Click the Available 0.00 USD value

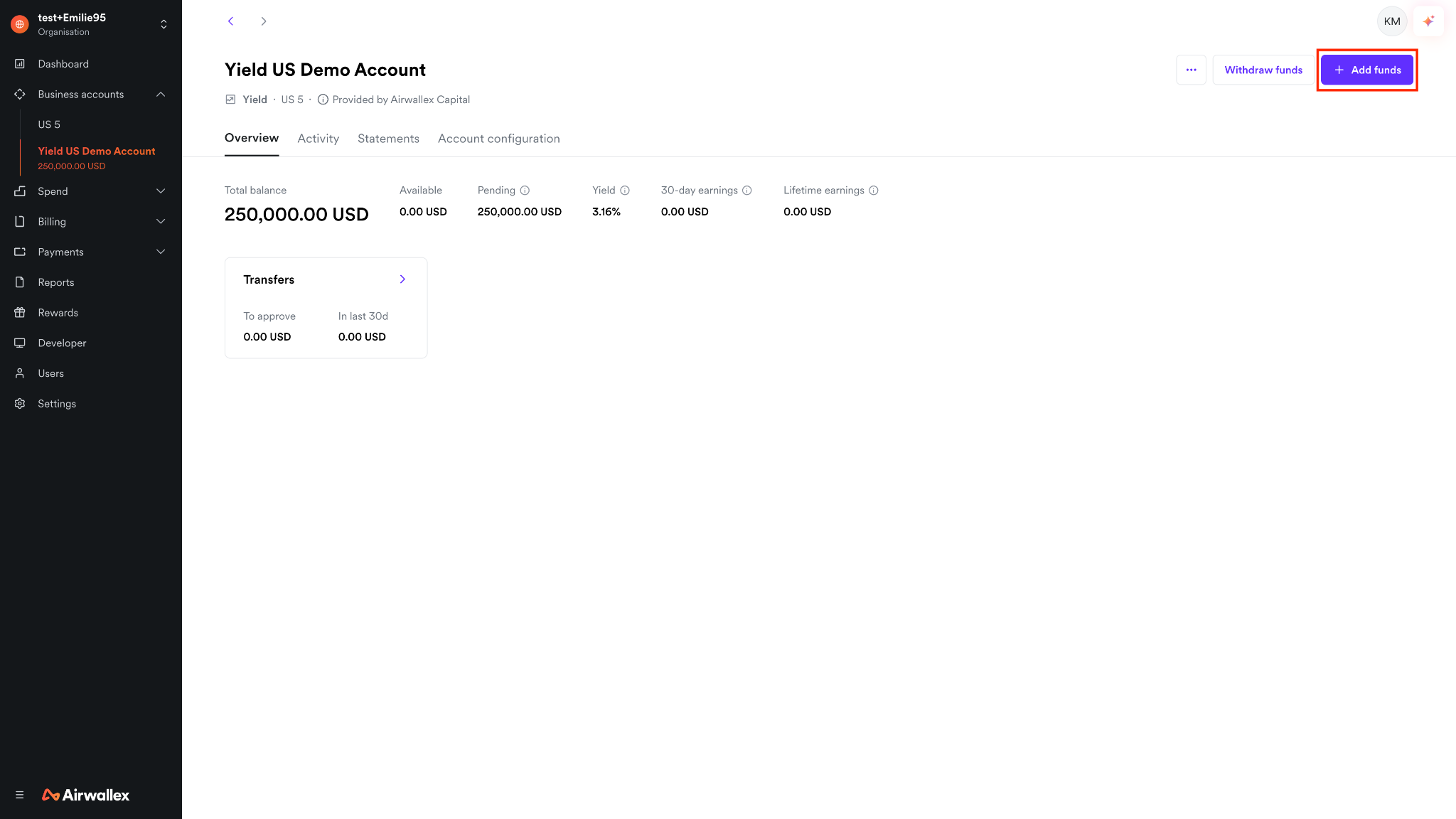pyautogui.click(x=423, y=212)
